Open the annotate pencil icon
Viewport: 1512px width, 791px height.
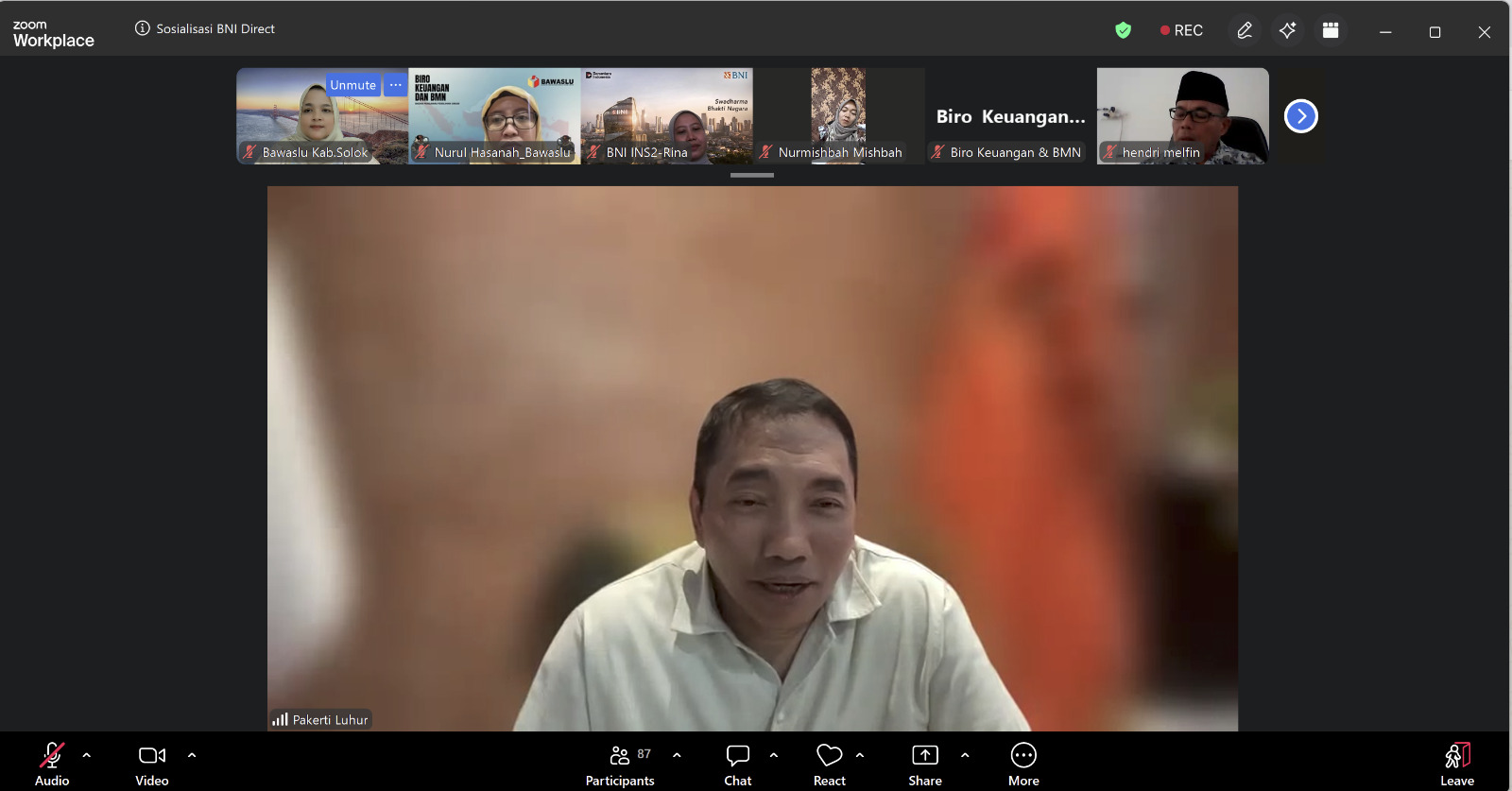coord(1245,30)
